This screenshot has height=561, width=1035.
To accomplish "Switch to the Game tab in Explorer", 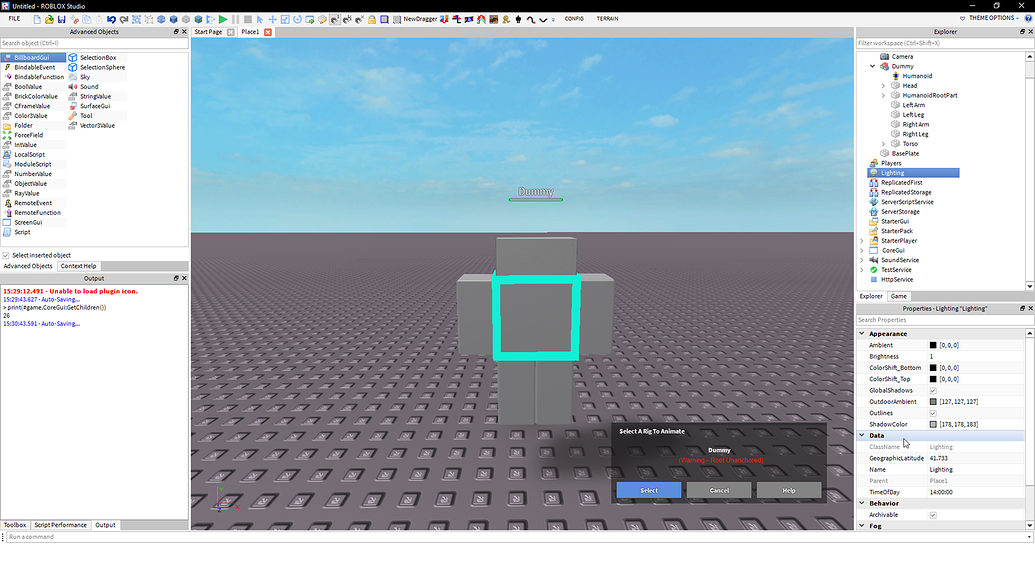I will pos(898,296).
